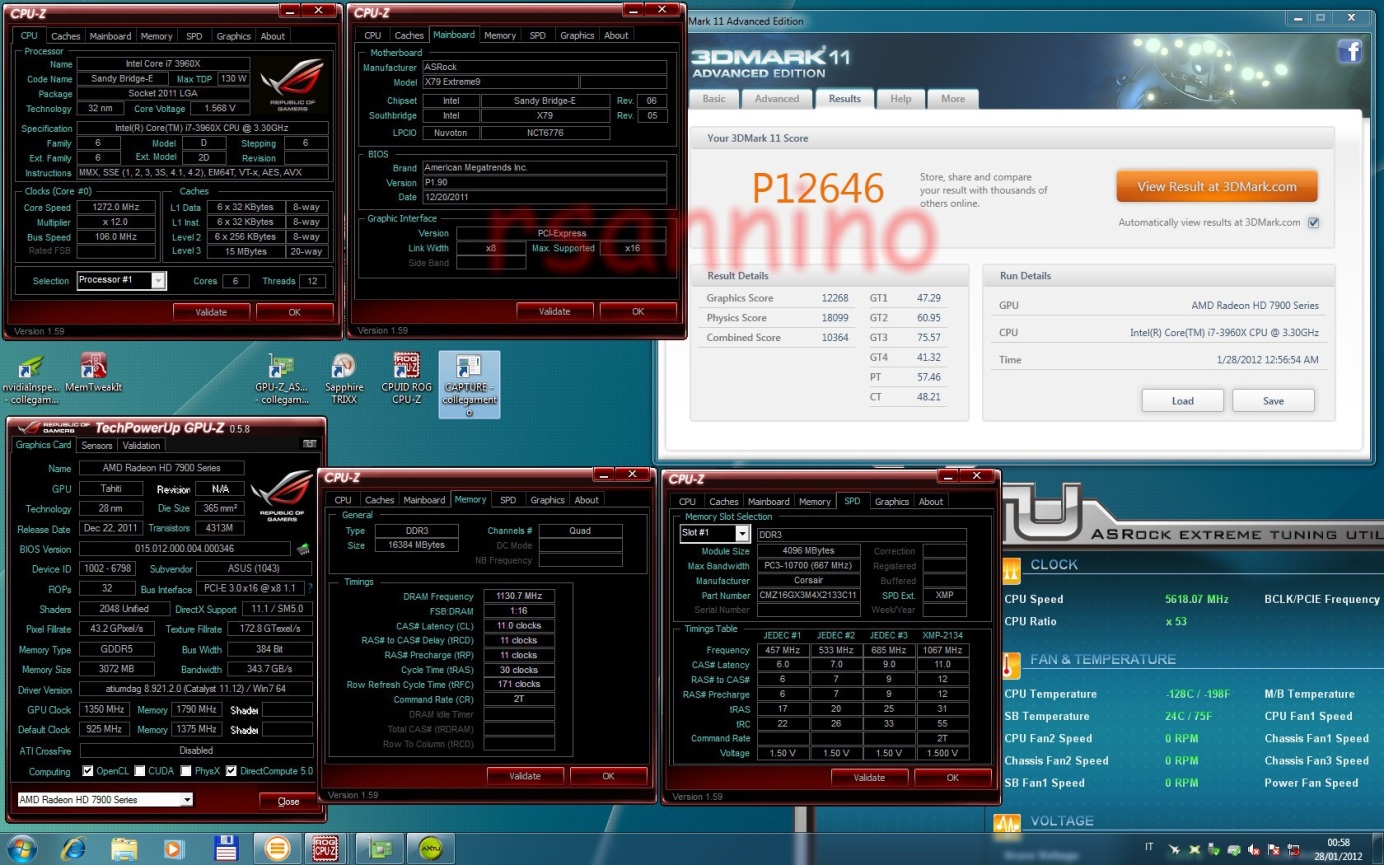This screenshot has height=865, width=1384.
Task: Click the Save button in 3DMark Run Details
Action: pyautogui.click(x=1273, y=401)
